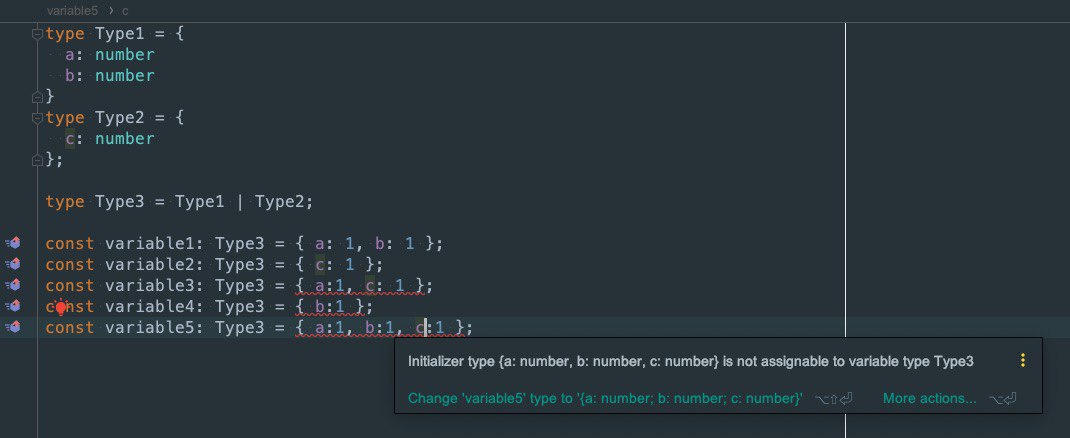Open the tooltip's three-dot options menu

(1022, 361)
